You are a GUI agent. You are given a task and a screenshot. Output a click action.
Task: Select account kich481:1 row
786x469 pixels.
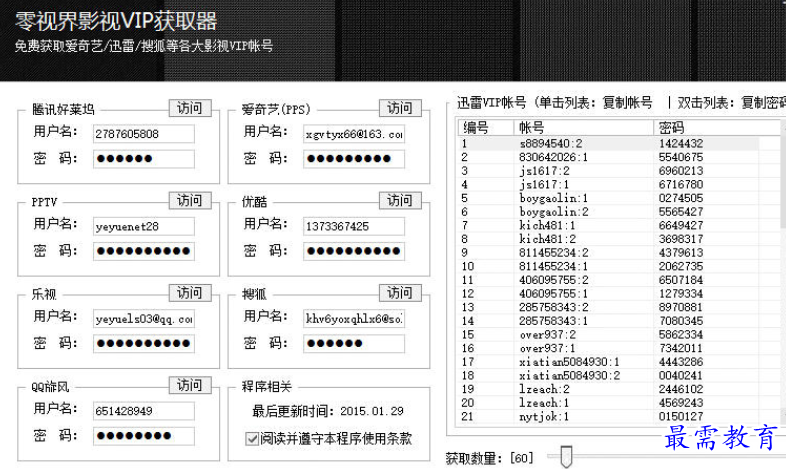point(609,225)
